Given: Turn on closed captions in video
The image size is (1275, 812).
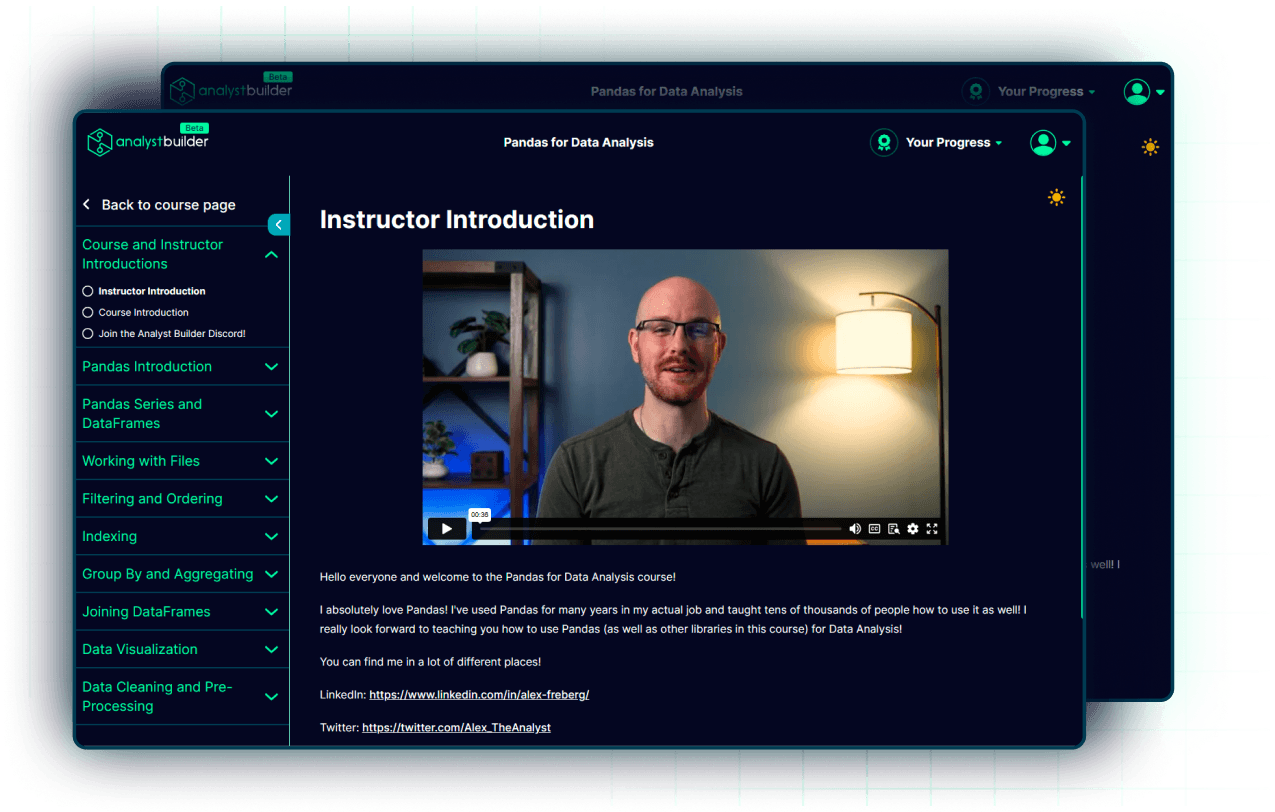Looking at the screenshot, I should click(874, 529).
